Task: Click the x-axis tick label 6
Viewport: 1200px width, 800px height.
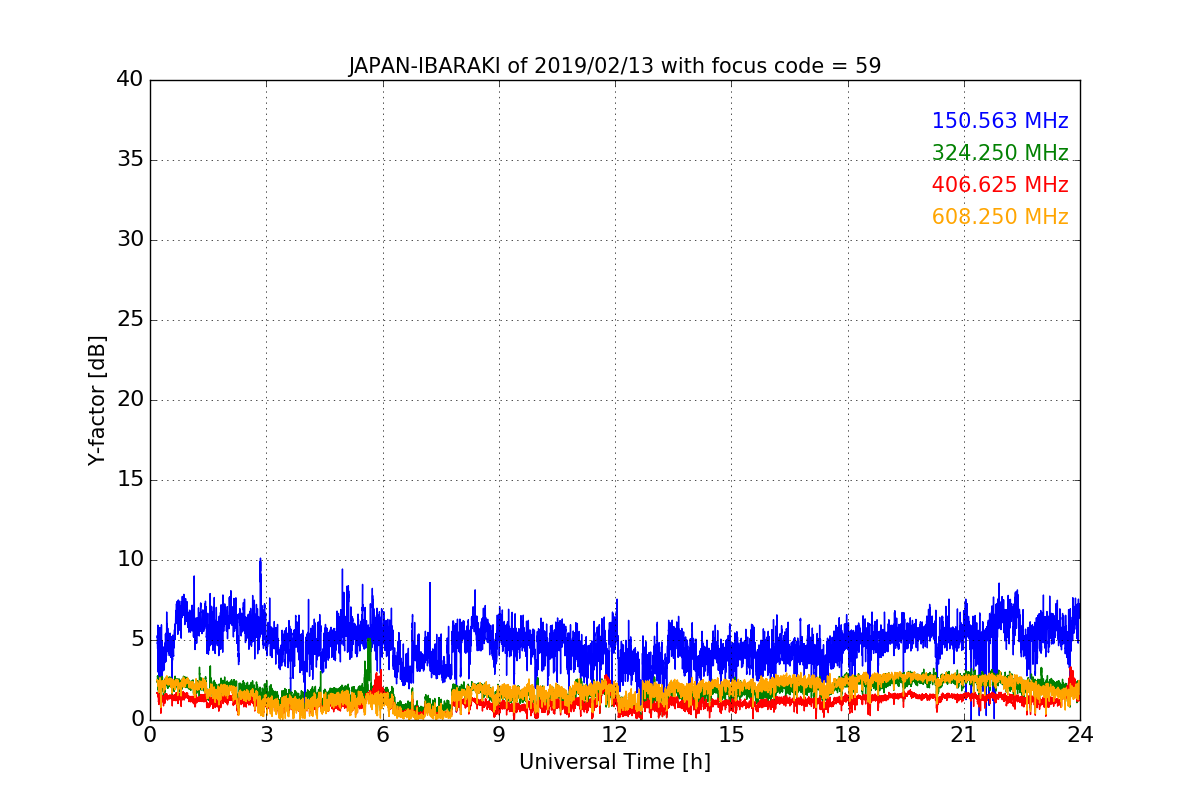Action: coord(382,734)
